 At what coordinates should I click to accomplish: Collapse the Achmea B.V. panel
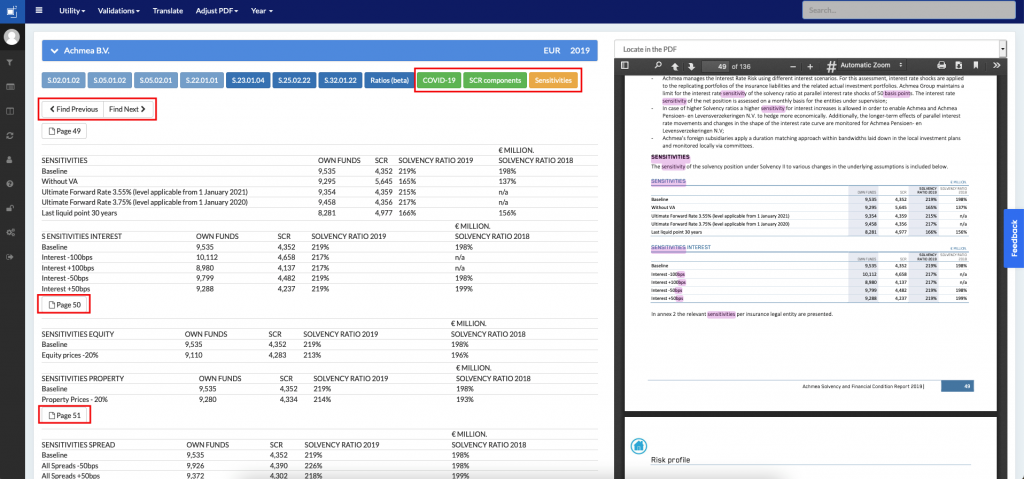55,49
